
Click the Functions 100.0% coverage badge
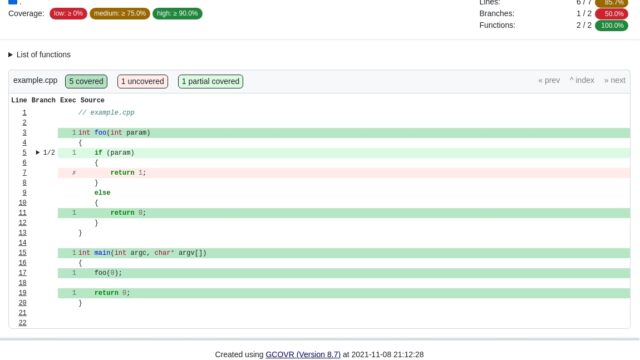coord(611,25)
